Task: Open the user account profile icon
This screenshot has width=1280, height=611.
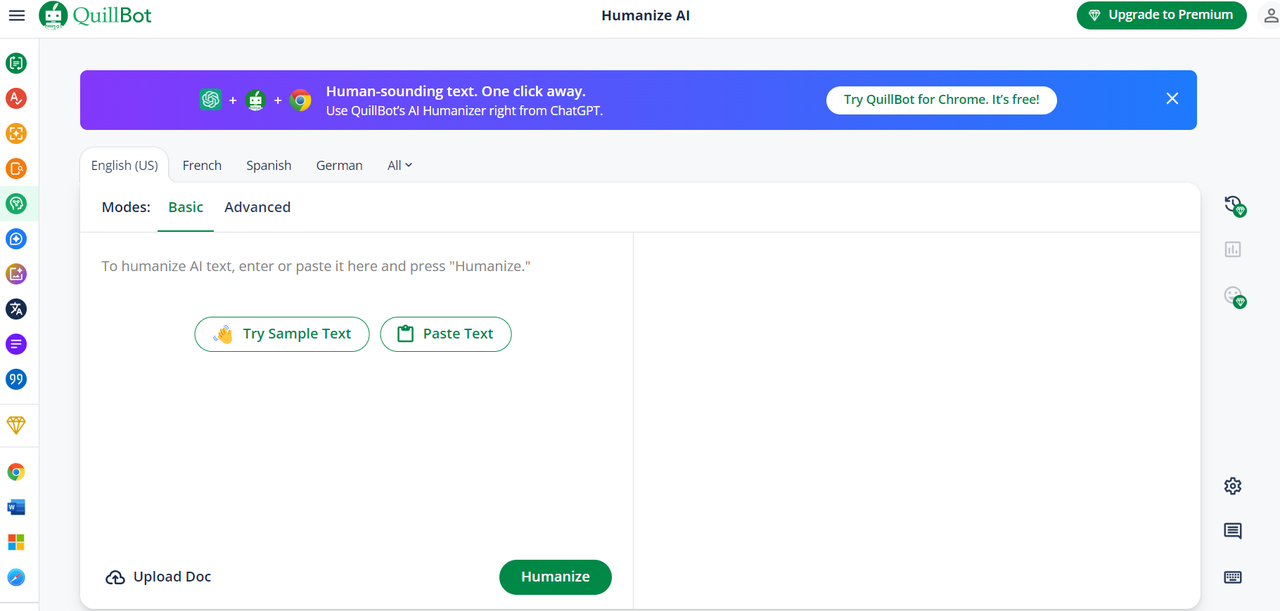Action: click(1271, 16)
